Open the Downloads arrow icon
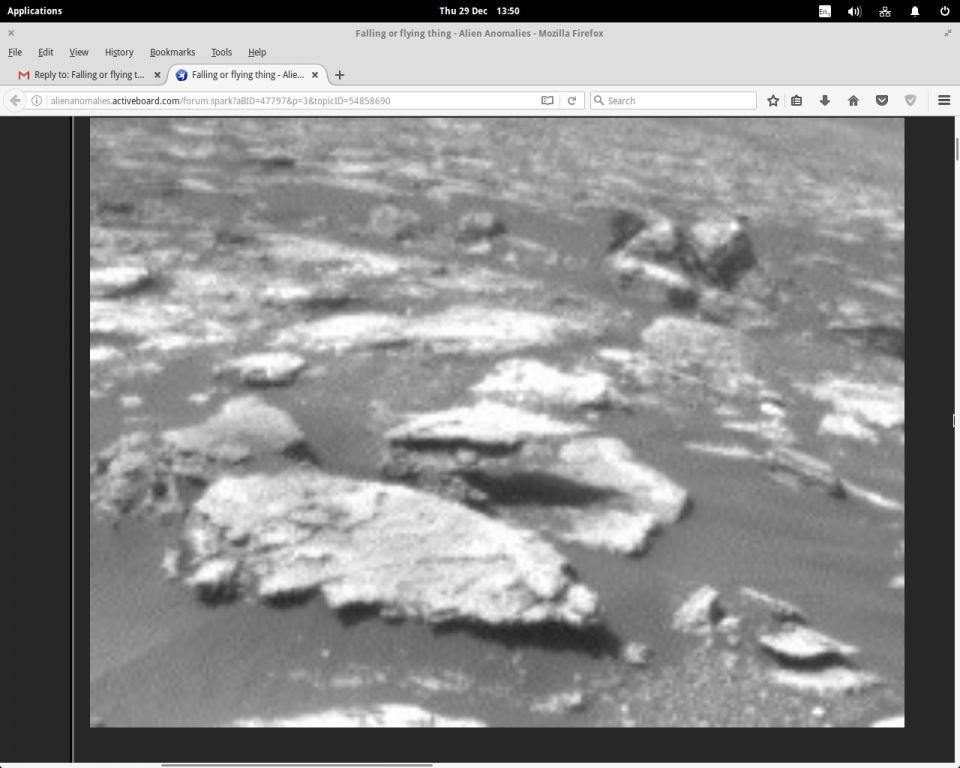 pos(825,100)
